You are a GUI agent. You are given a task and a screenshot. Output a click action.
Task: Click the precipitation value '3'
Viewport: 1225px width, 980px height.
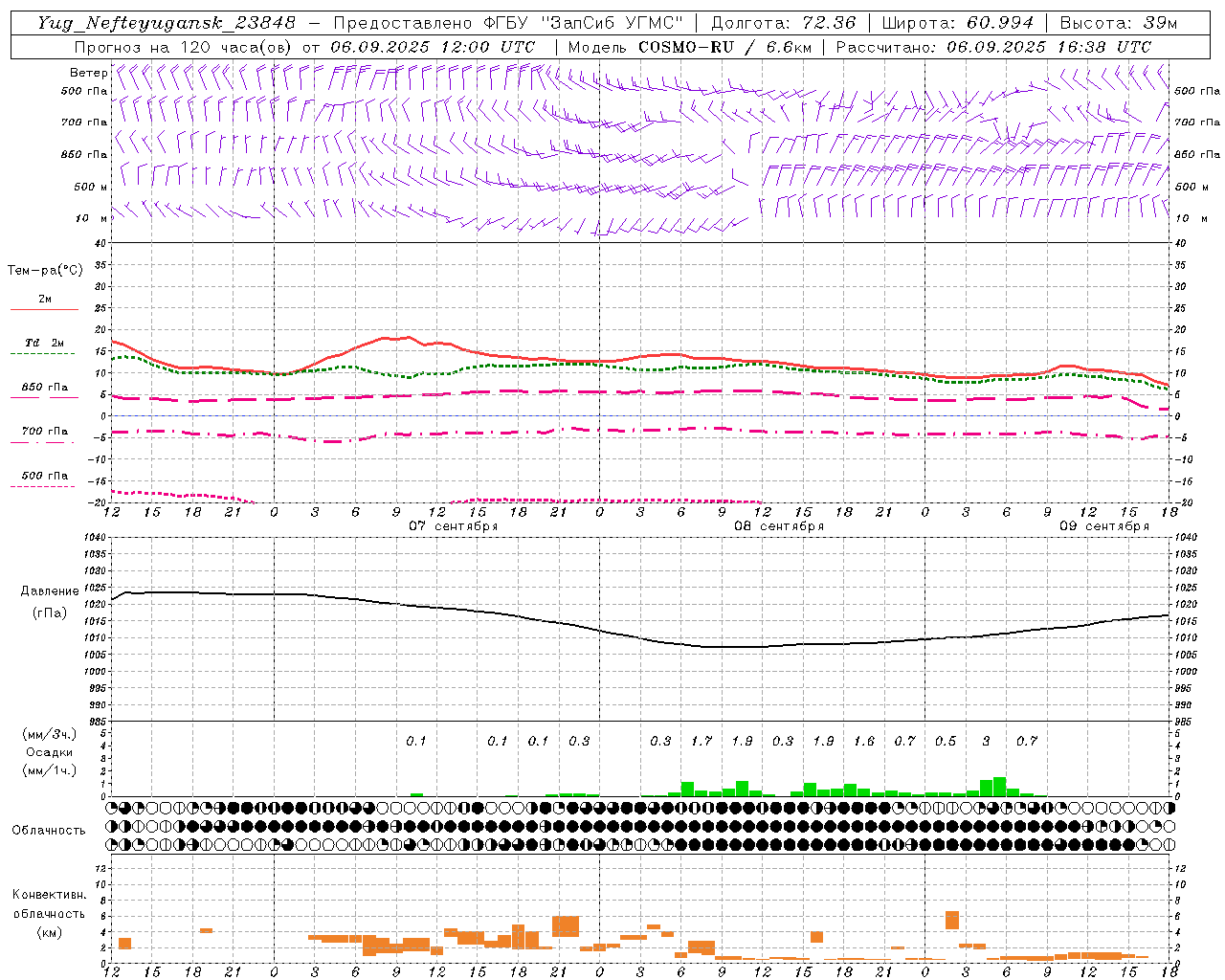coord(987,741)
